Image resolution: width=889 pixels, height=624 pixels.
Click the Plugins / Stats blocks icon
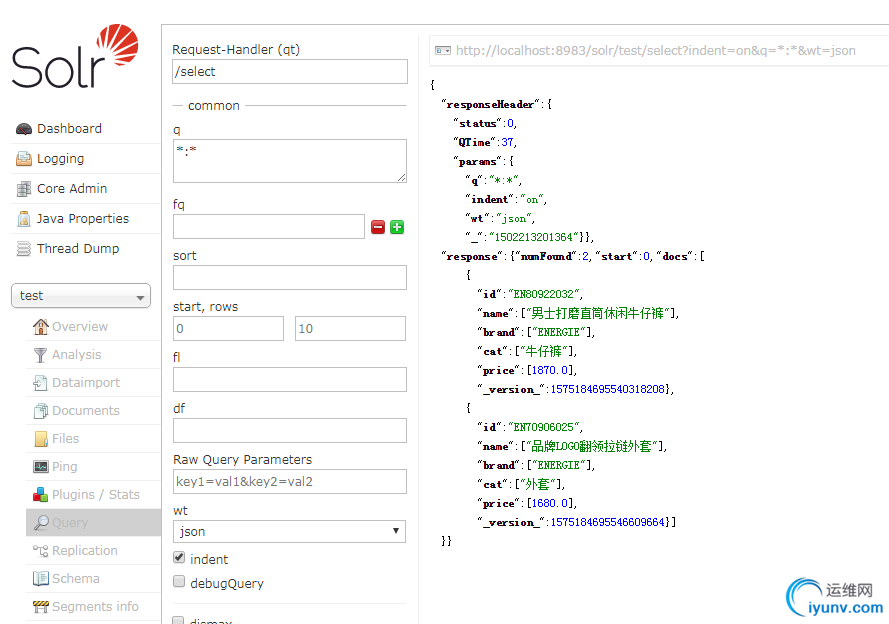tap(40, 495)
